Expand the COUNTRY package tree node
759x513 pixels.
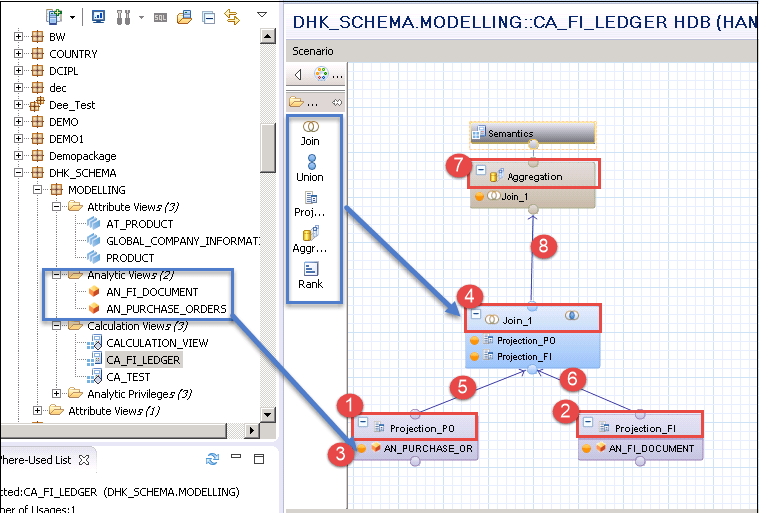tap(20, 54)
